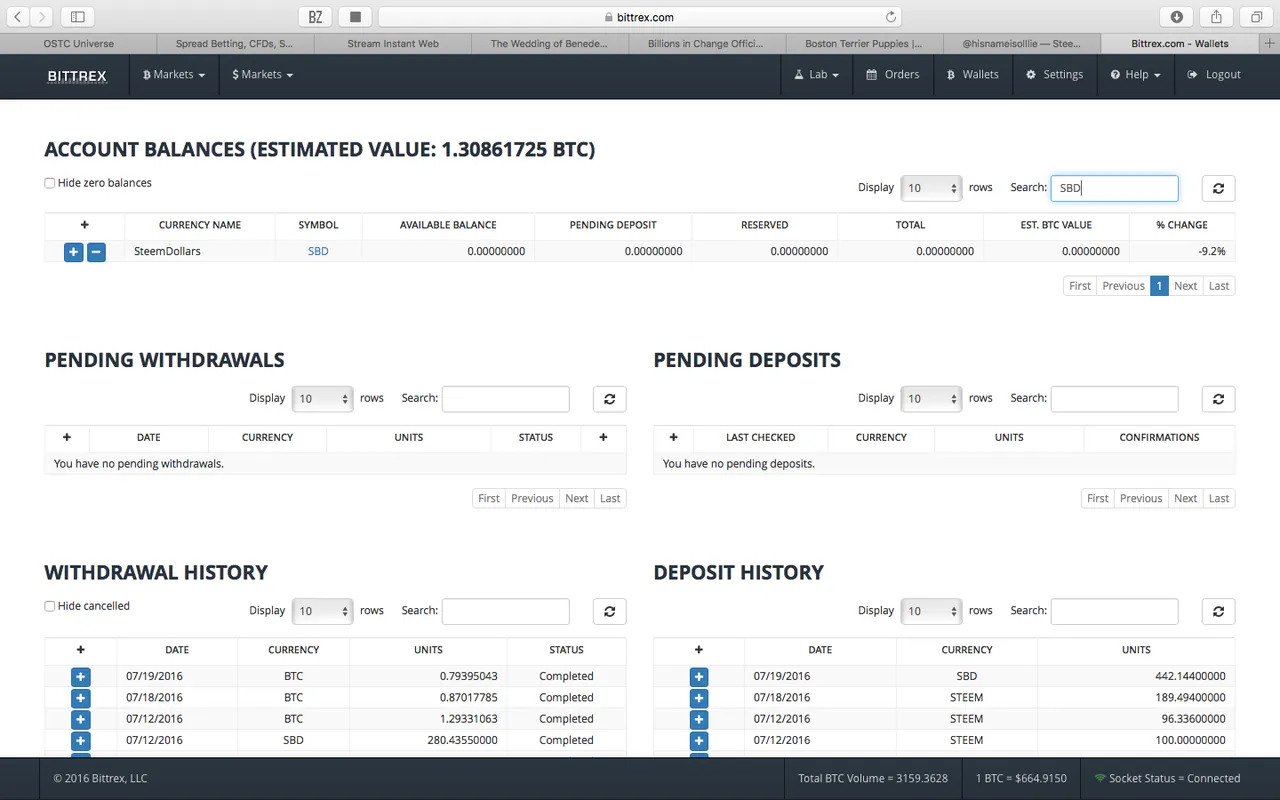
Task: Click the plus deposit button for SteemDollars
Action: pos(73,252)
